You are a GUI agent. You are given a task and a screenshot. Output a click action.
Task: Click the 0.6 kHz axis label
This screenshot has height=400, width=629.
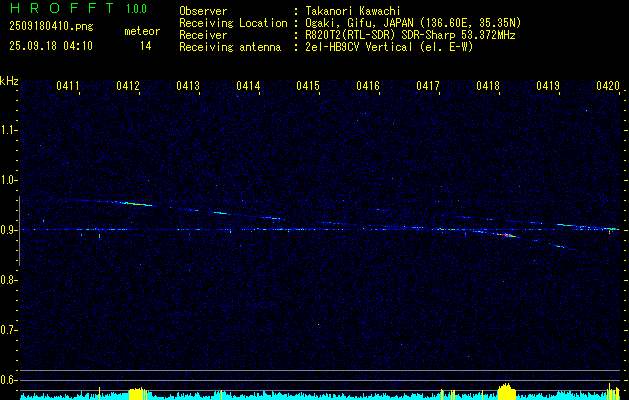[x=8, y=380]
